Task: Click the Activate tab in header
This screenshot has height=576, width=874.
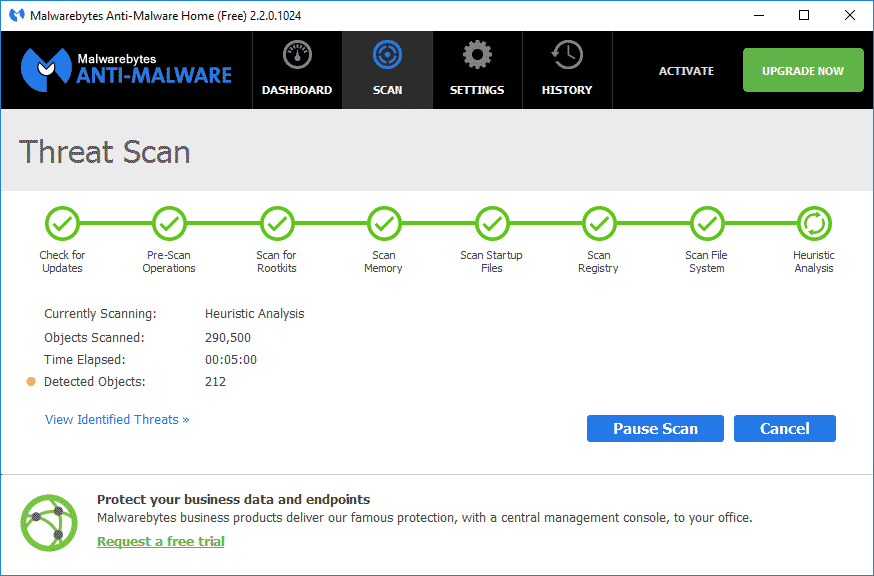Action: pyautogui.click(x=686, y=71)
